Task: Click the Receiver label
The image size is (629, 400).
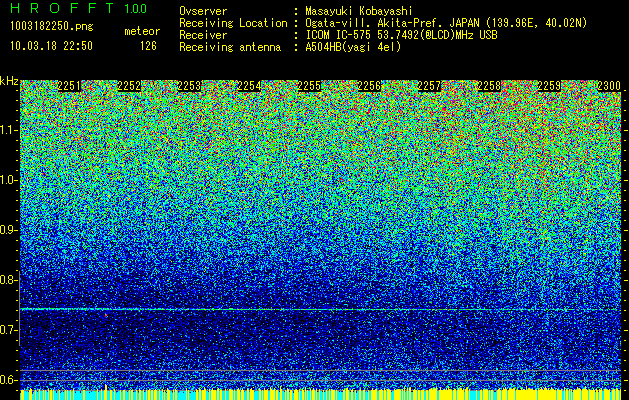Action: pyautogui.click(x=203, y=35)
